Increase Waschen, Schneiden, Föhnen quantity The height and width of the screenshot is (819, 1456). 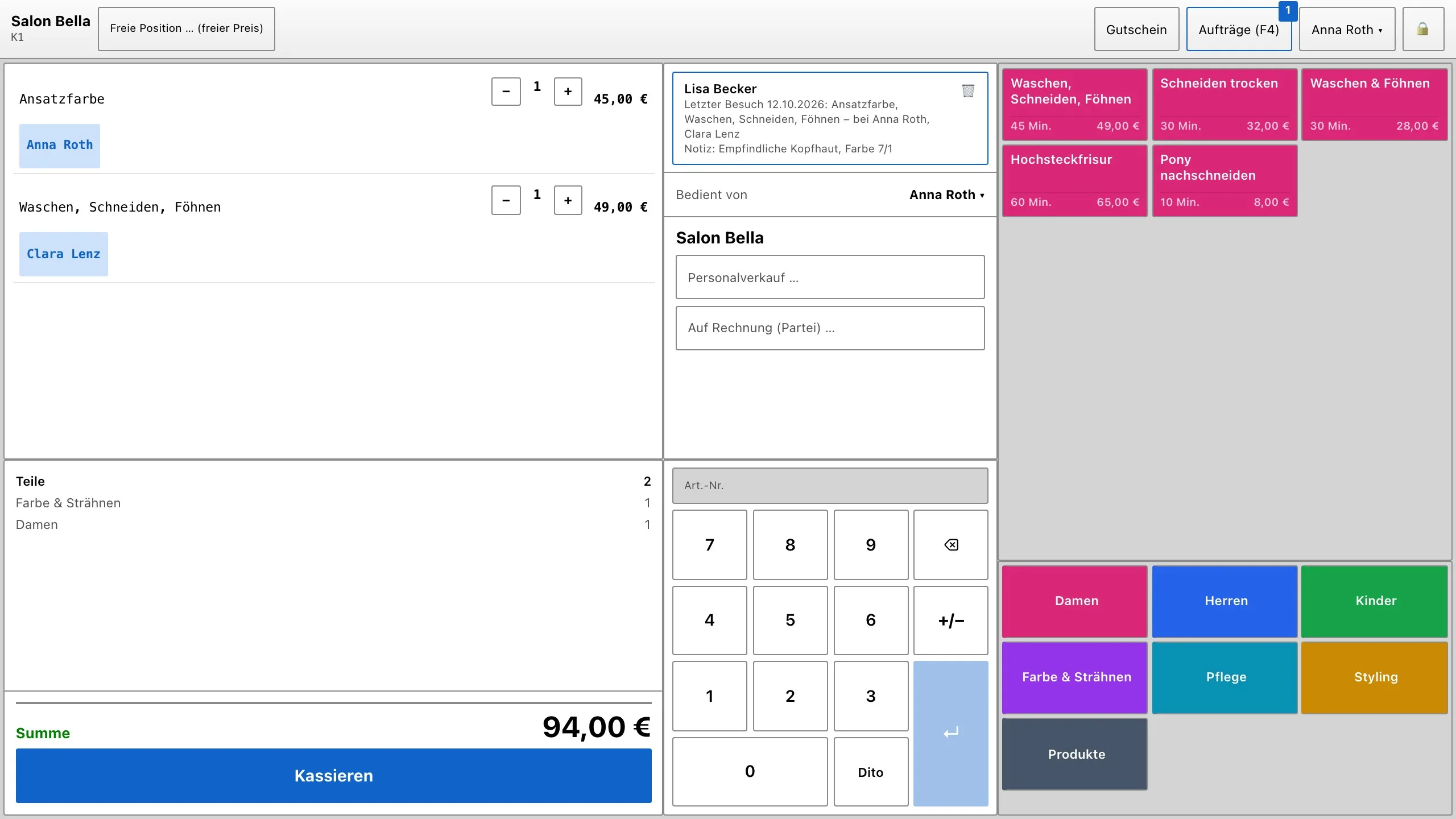coord(568,200)
